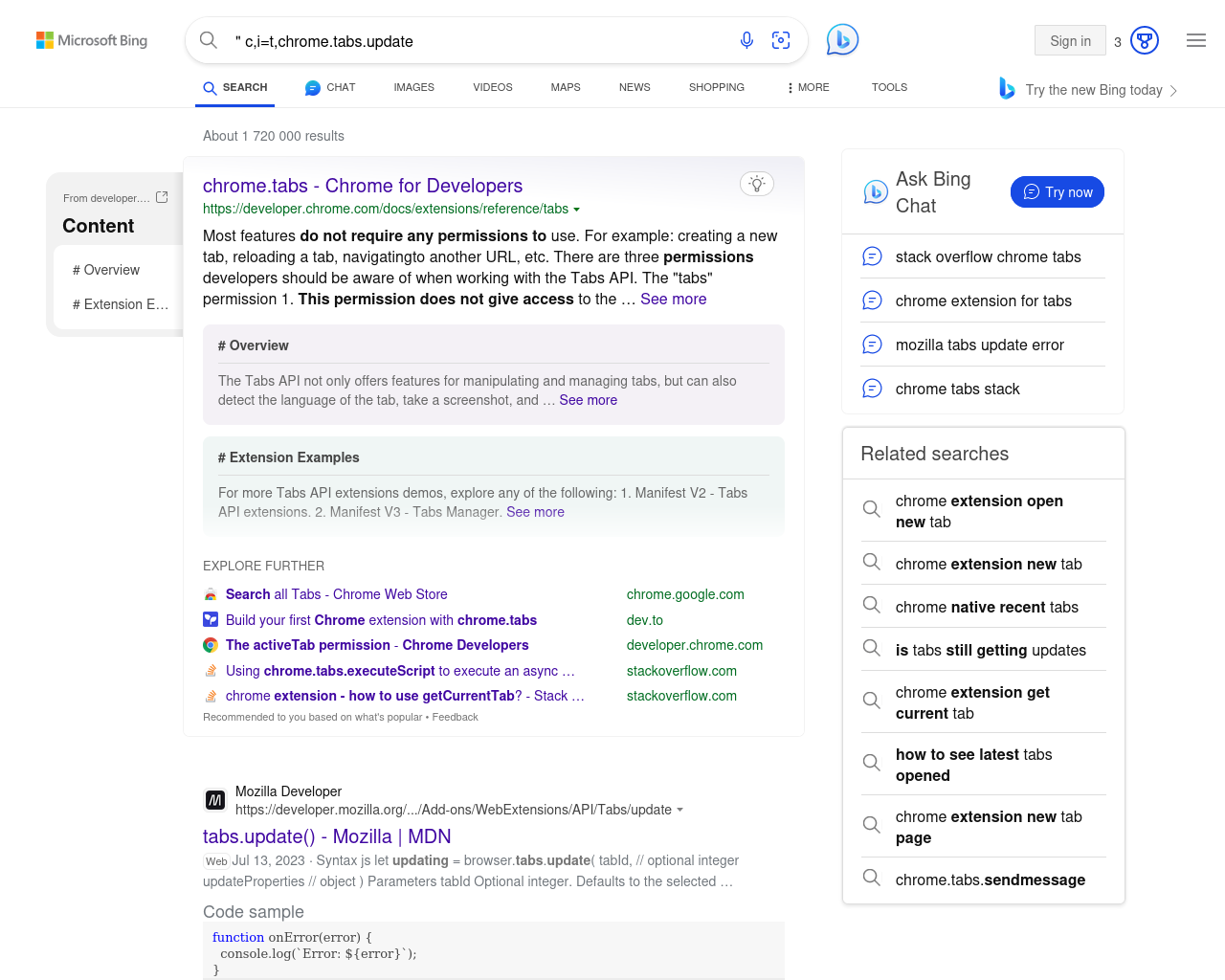Viewport: 1225px width, 980px height.
Task: Click the Sign in button
Action: point(1070,40)
